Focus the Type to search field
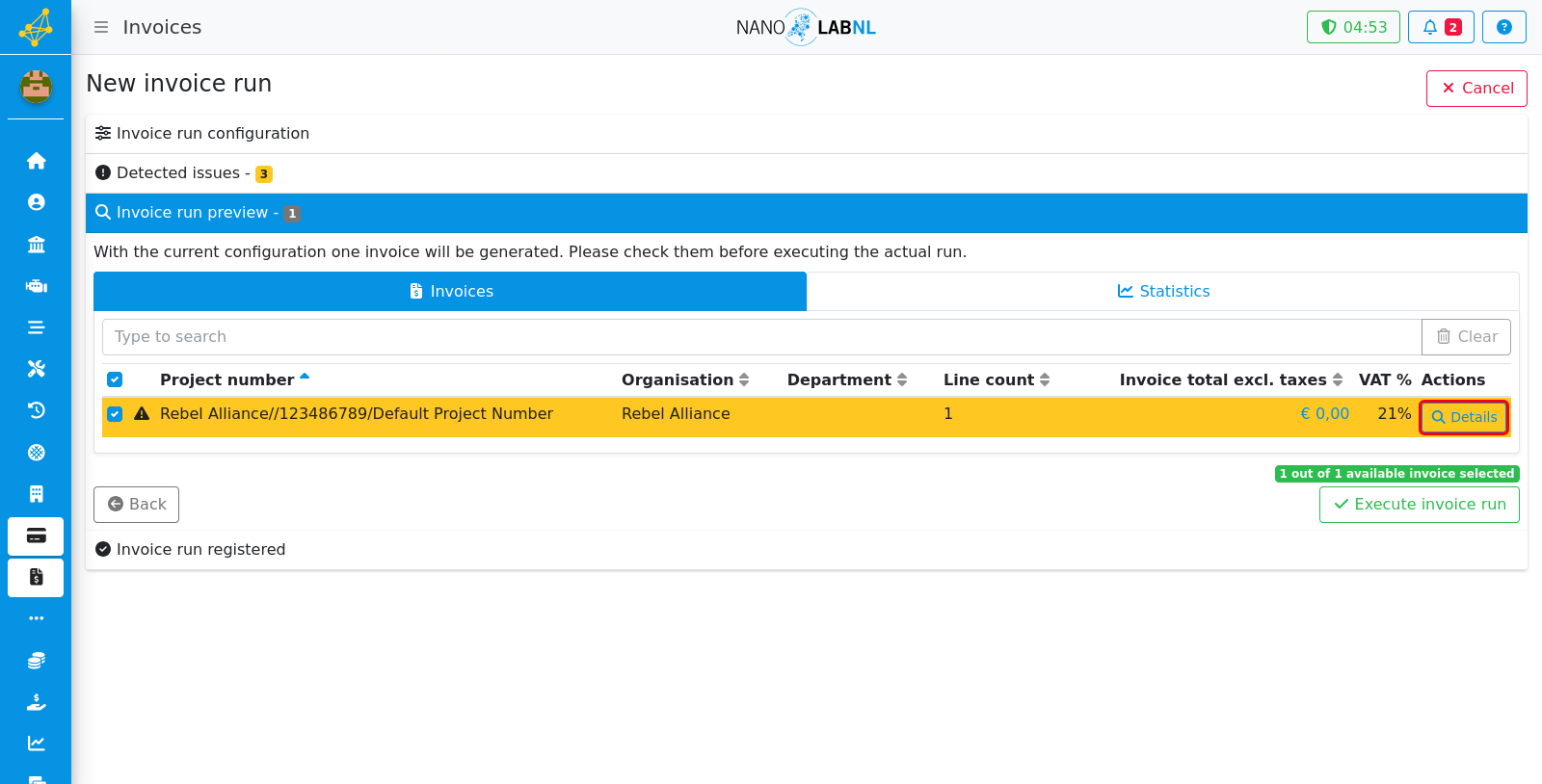 tap(761, 337)
